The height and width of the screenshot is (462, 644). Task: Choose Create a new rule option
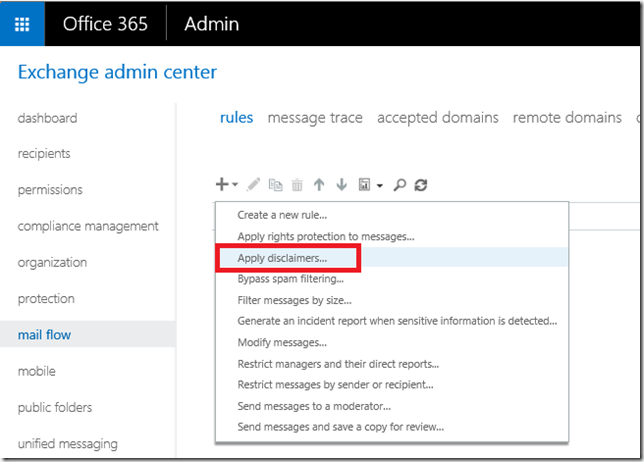282,215
